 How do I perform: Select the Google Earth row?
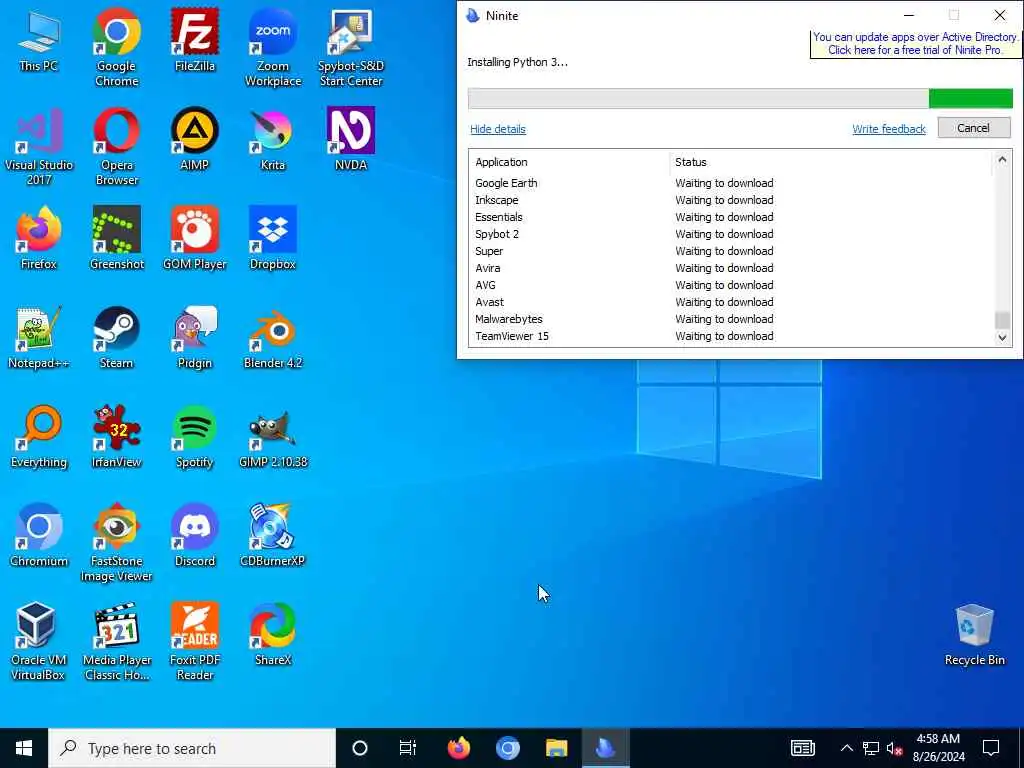(731, 183)
